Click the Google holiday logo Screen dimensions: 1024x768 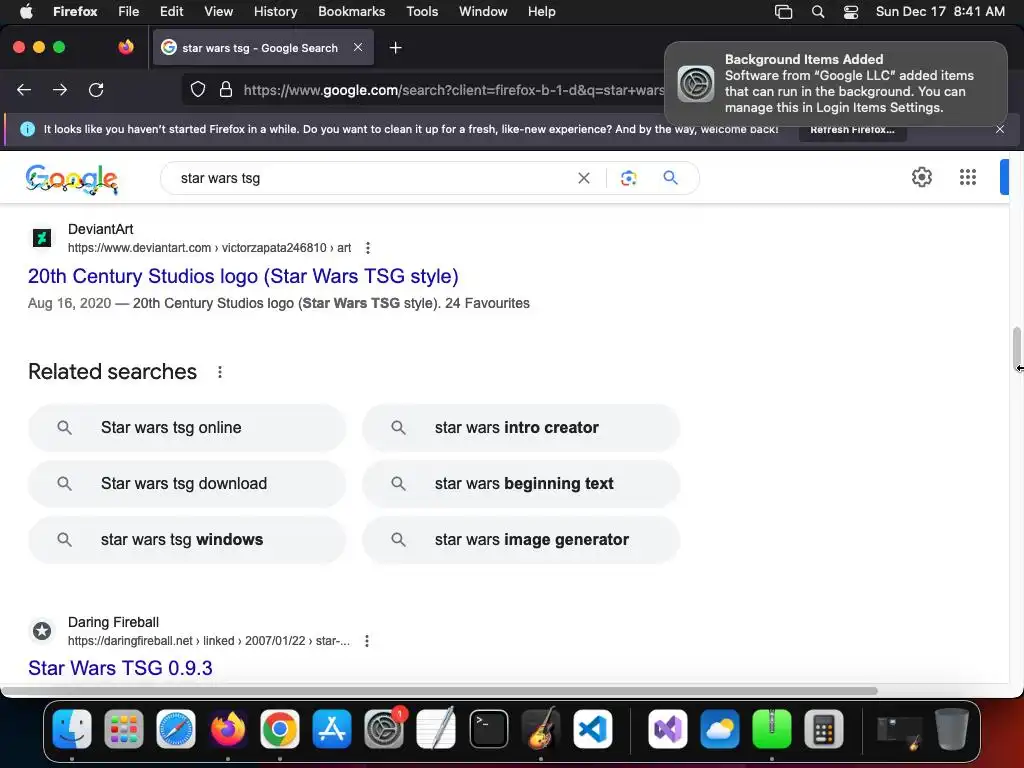(x=72, y=179)
